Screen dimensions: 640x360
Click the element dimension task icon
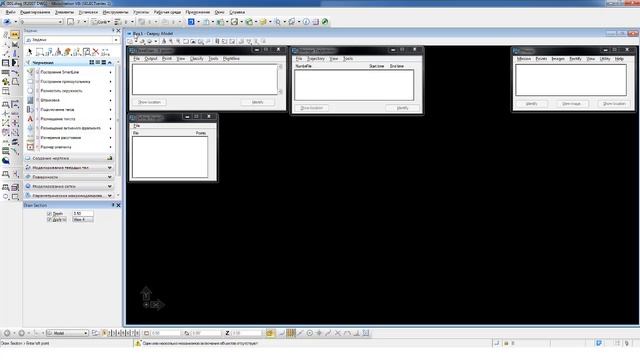pos(30,147)
